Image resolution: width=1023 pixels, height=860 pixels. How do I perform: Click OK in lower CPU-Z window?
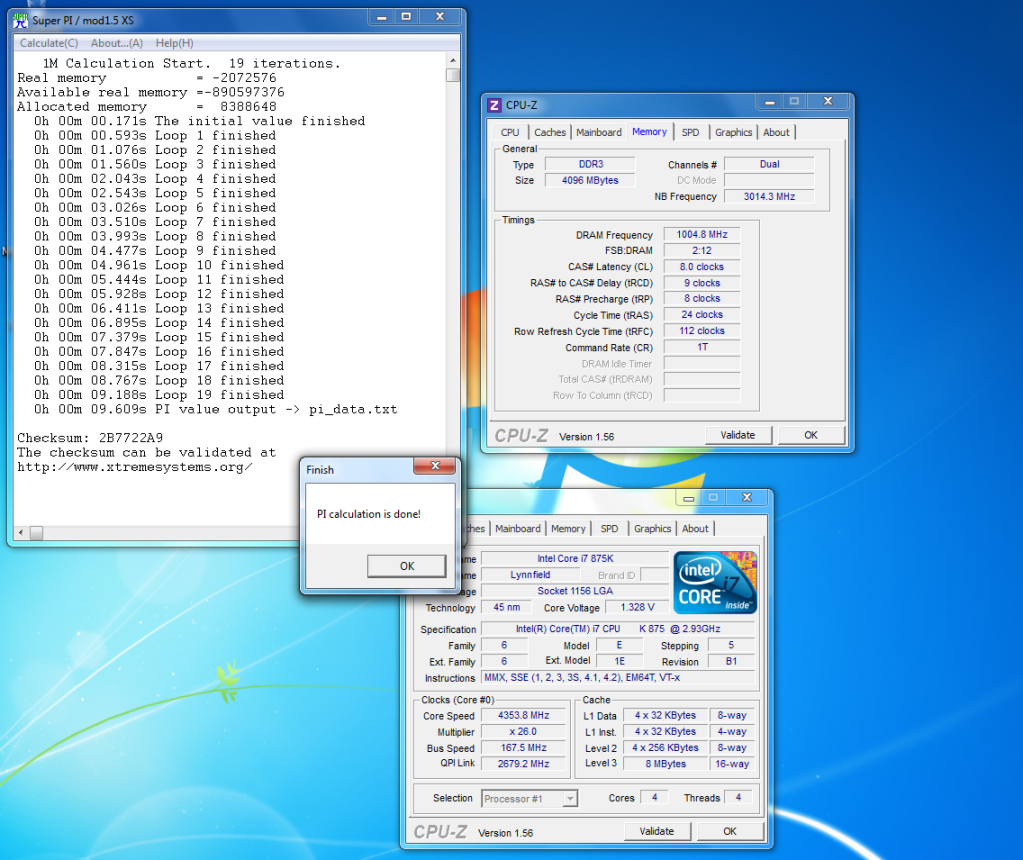click(730, 831)
